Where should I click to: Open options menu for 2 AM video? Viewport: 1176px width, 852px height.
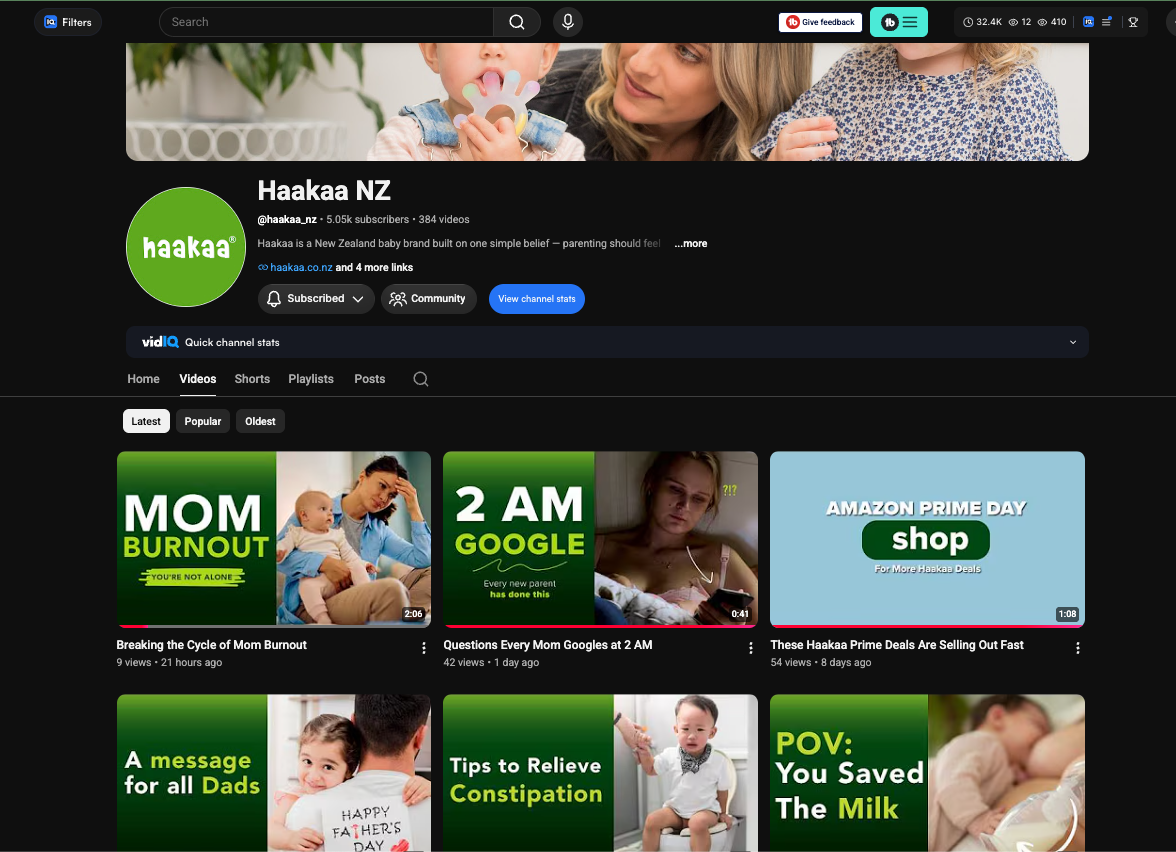[x=751, y=648]
